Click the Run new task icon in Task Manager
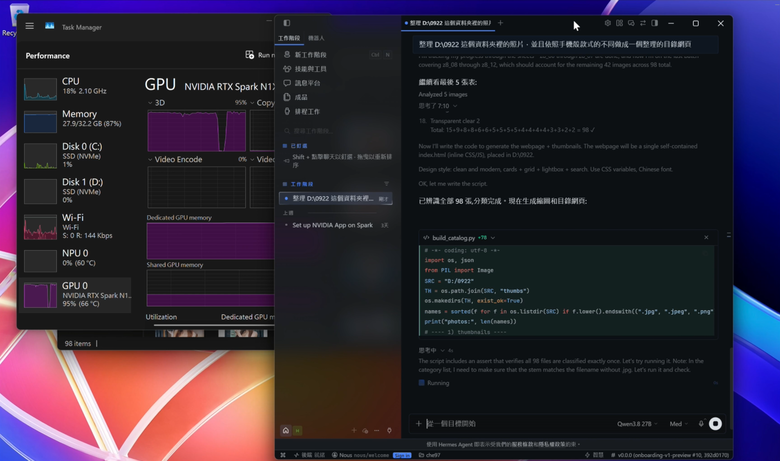 point(250,55)
